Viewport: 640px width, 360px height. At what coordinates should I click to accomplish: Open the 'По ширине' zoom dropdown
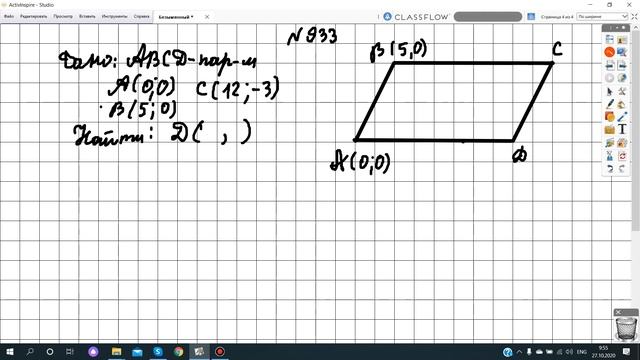pos(602,17)
